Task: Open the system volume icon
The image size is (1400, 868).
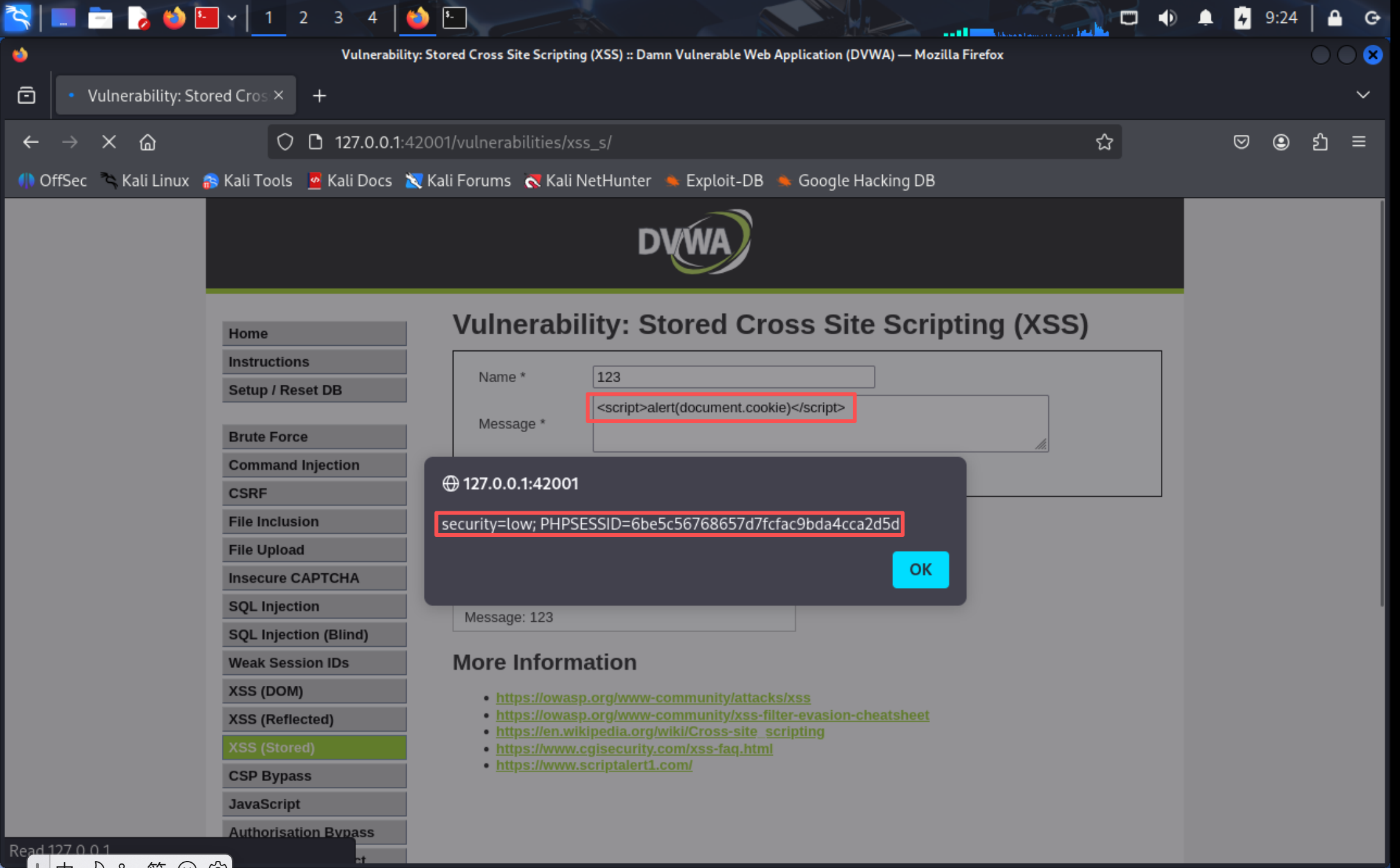Action: coord(1167,18)
